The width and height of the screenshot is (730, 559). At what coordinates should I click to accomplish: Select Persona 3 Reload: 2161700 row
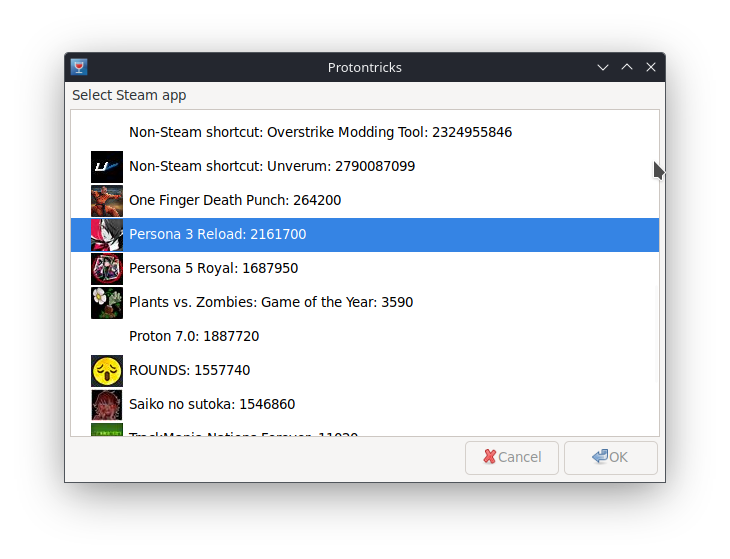pos(365,235)
